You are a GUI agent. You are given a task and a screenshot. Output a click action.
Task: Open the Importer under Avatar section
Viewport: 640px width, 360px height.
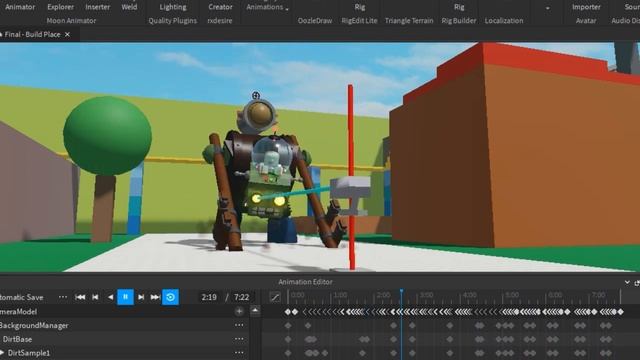click(586, 7)
